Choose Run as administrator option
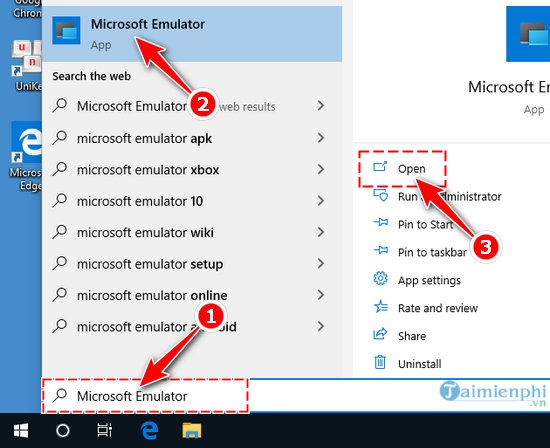The width and height of the screenshot is (550, 448). tap(449, 196)
